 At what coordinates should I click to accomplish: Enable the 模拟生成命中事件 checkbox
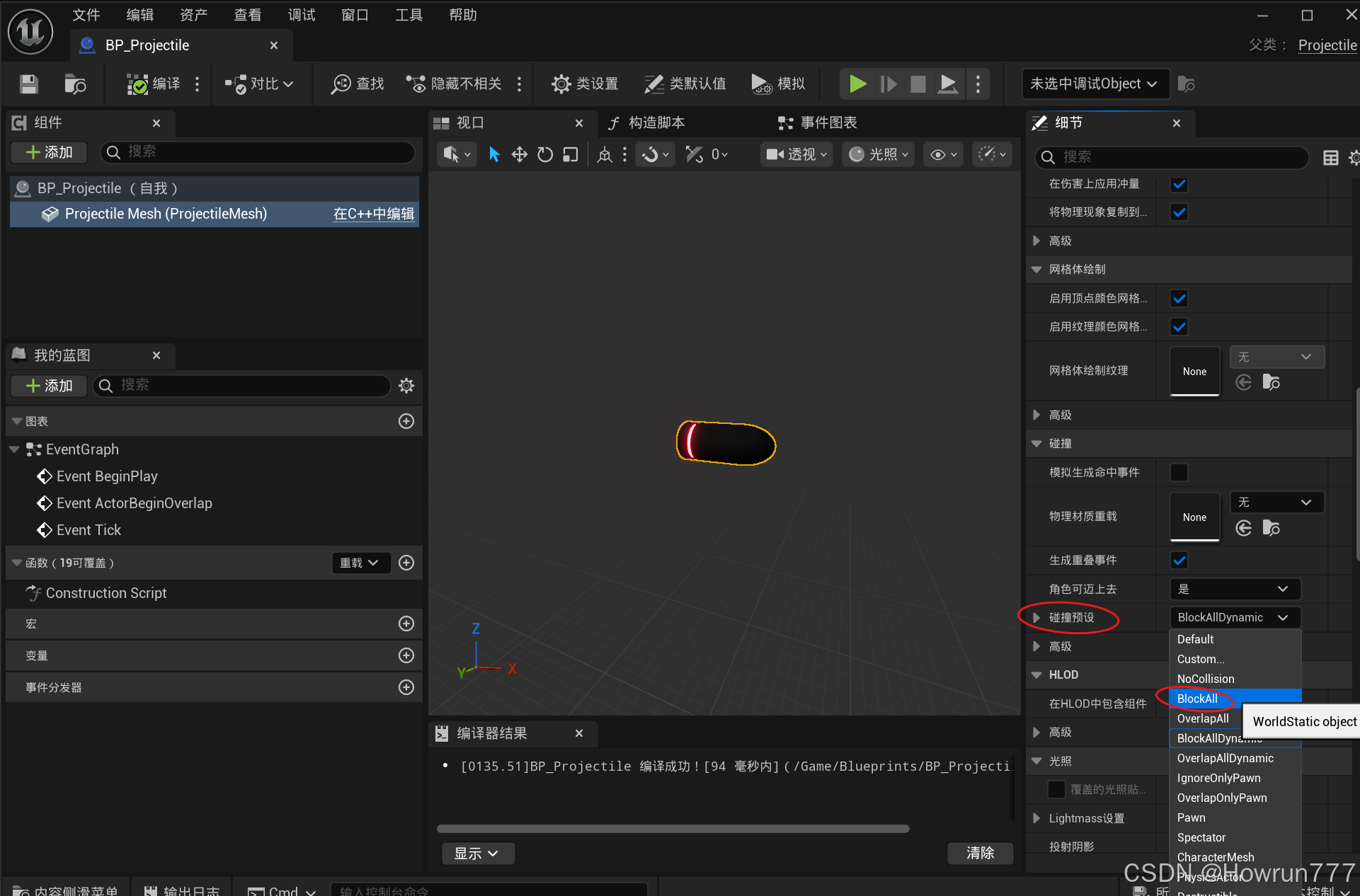click(1179, 472)
